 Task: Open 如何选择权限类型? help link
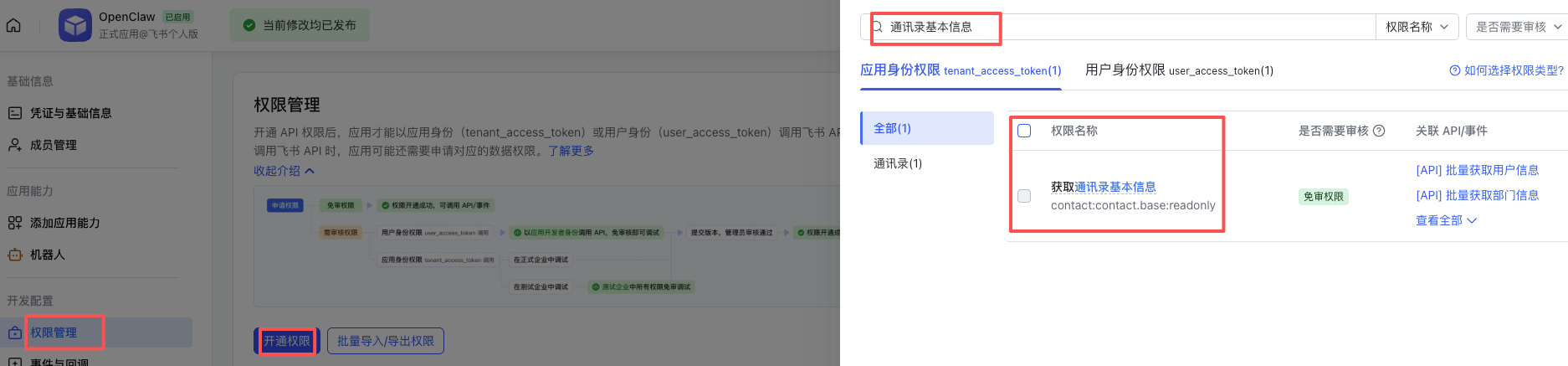[x=1506, y=70]
